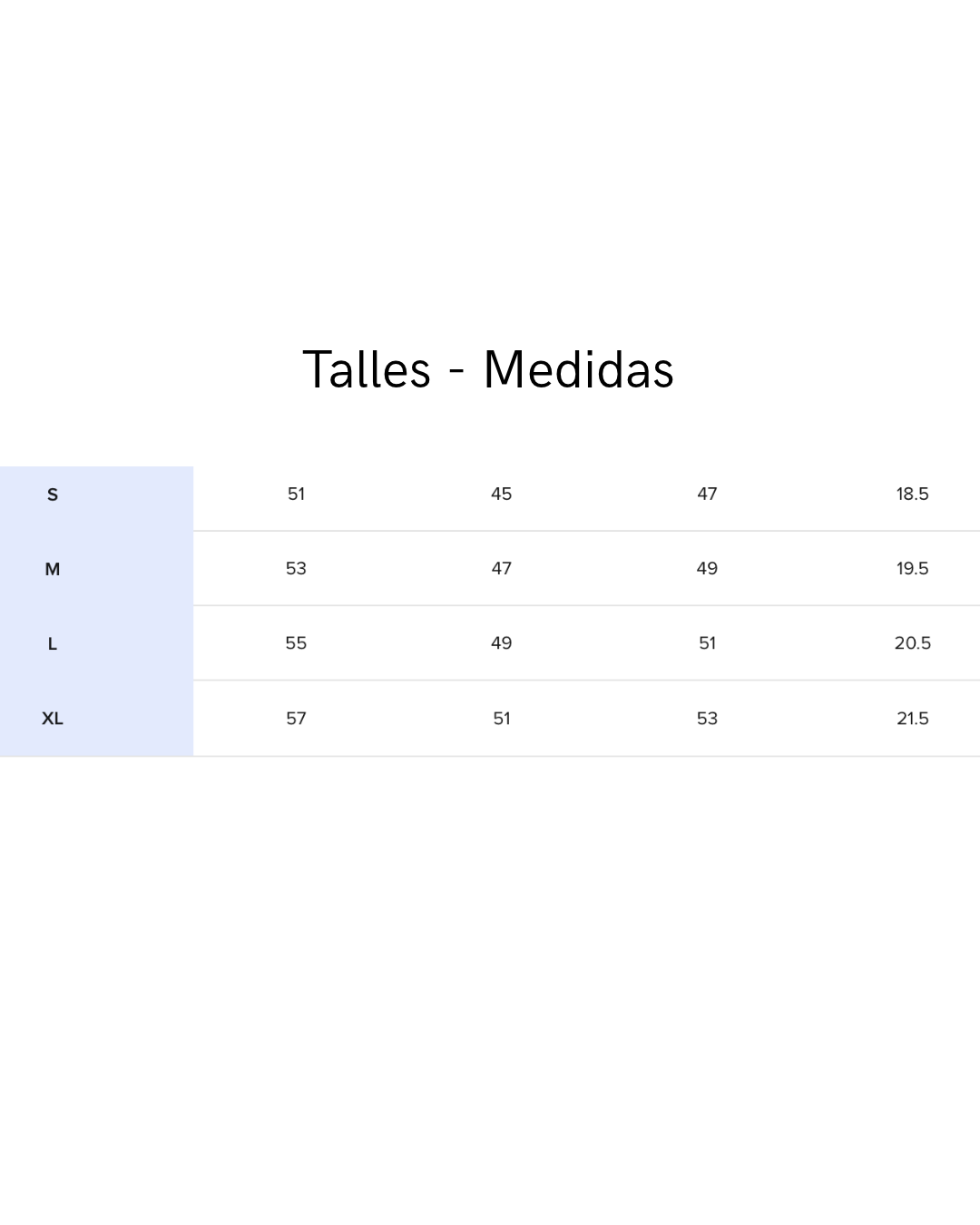Click the 21.5 measurement cell
The width and height of the screenshot is (980, 1225).
(x=912, y=718)
